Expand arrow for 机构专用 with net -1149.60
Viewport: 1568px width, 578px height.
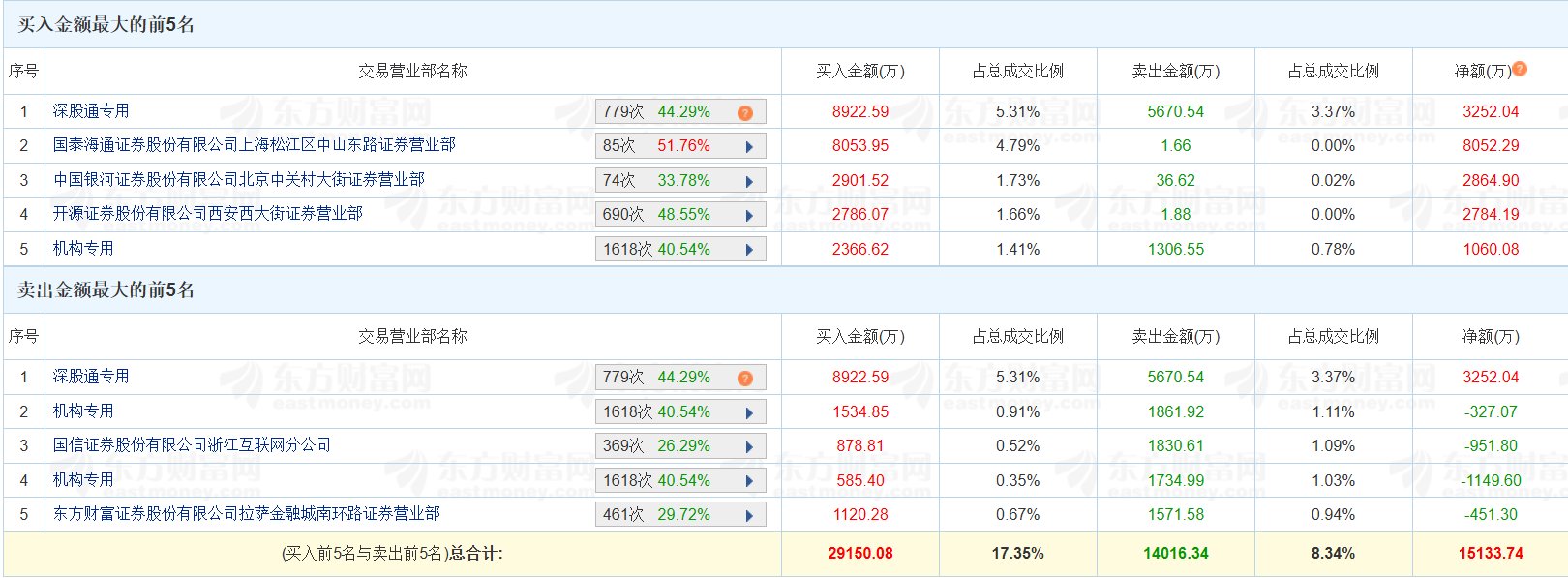748,481
